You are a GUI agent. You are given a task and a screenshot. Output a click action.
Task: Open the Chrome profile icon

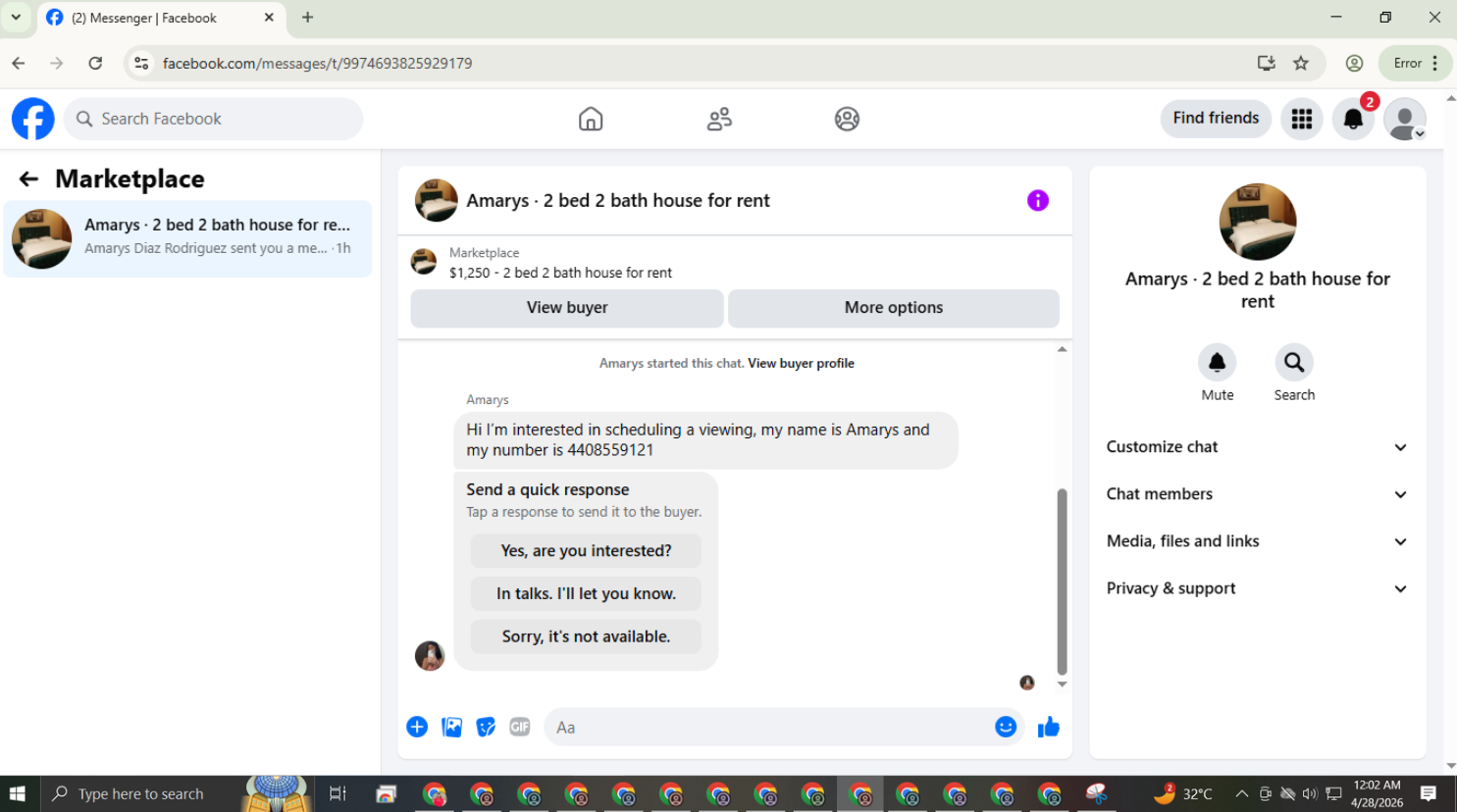[x=1354, y=63]
